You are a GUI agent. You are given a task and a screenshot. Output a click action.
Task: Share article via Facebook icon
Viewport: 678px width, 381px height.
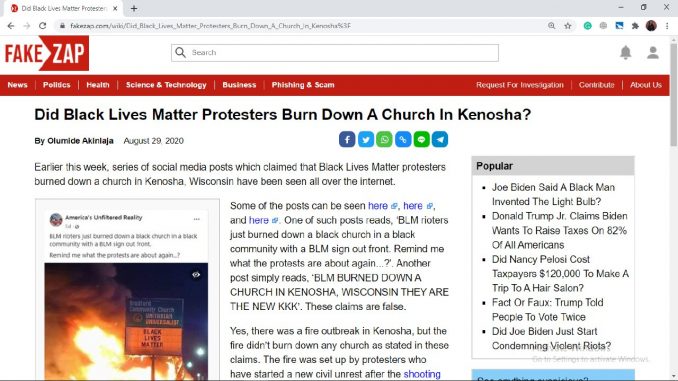tap(347, 140)
